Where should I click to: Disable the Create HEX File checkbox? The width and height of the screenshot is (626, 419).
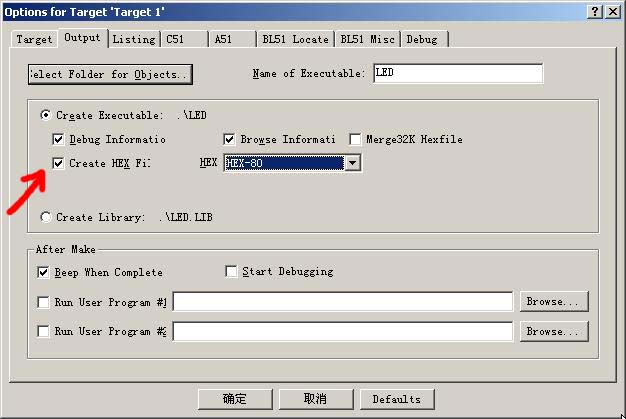59,163
